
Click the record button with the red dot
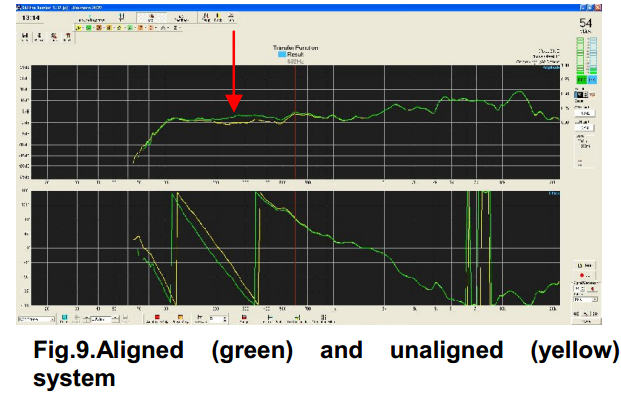[x=585, y=275]
